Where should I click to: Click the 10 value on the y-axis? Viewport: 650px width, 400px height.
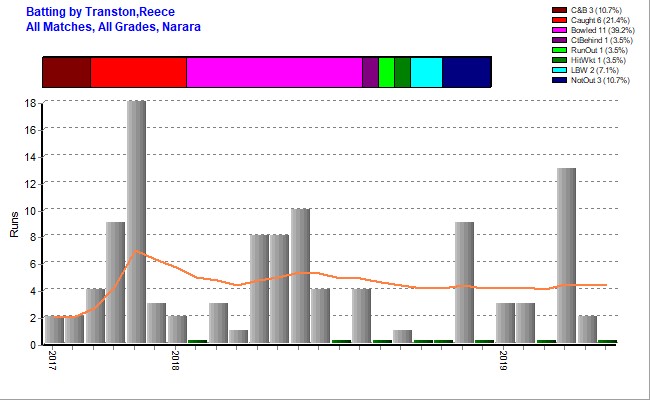pos(31,211)
